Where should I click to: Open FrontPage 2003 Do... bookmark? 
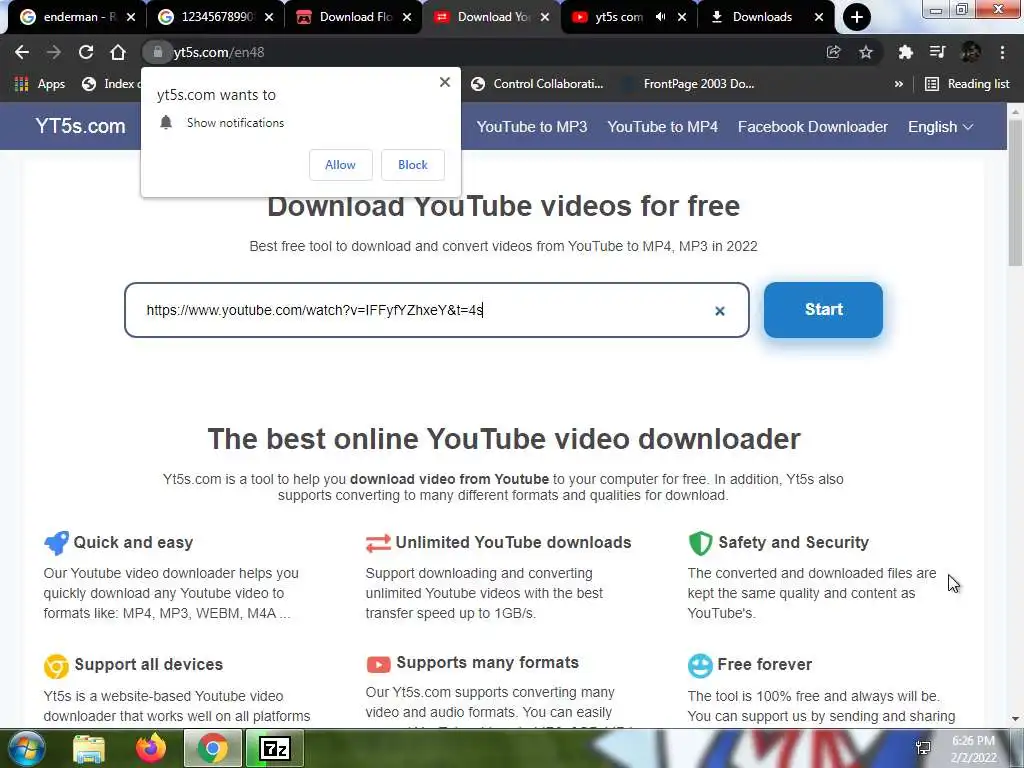pyautogui.click(x=690, y=84)
